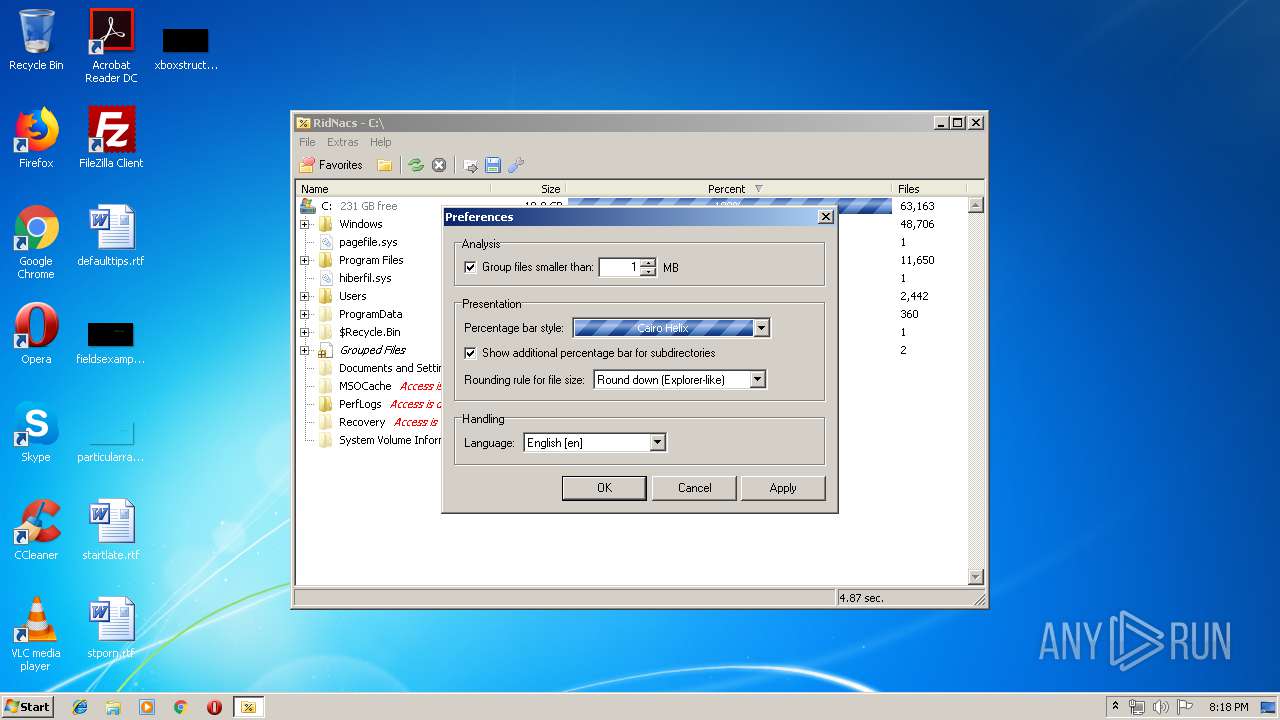Click the open folder toolbar icon
The image size is (1280, 720).
384,165
